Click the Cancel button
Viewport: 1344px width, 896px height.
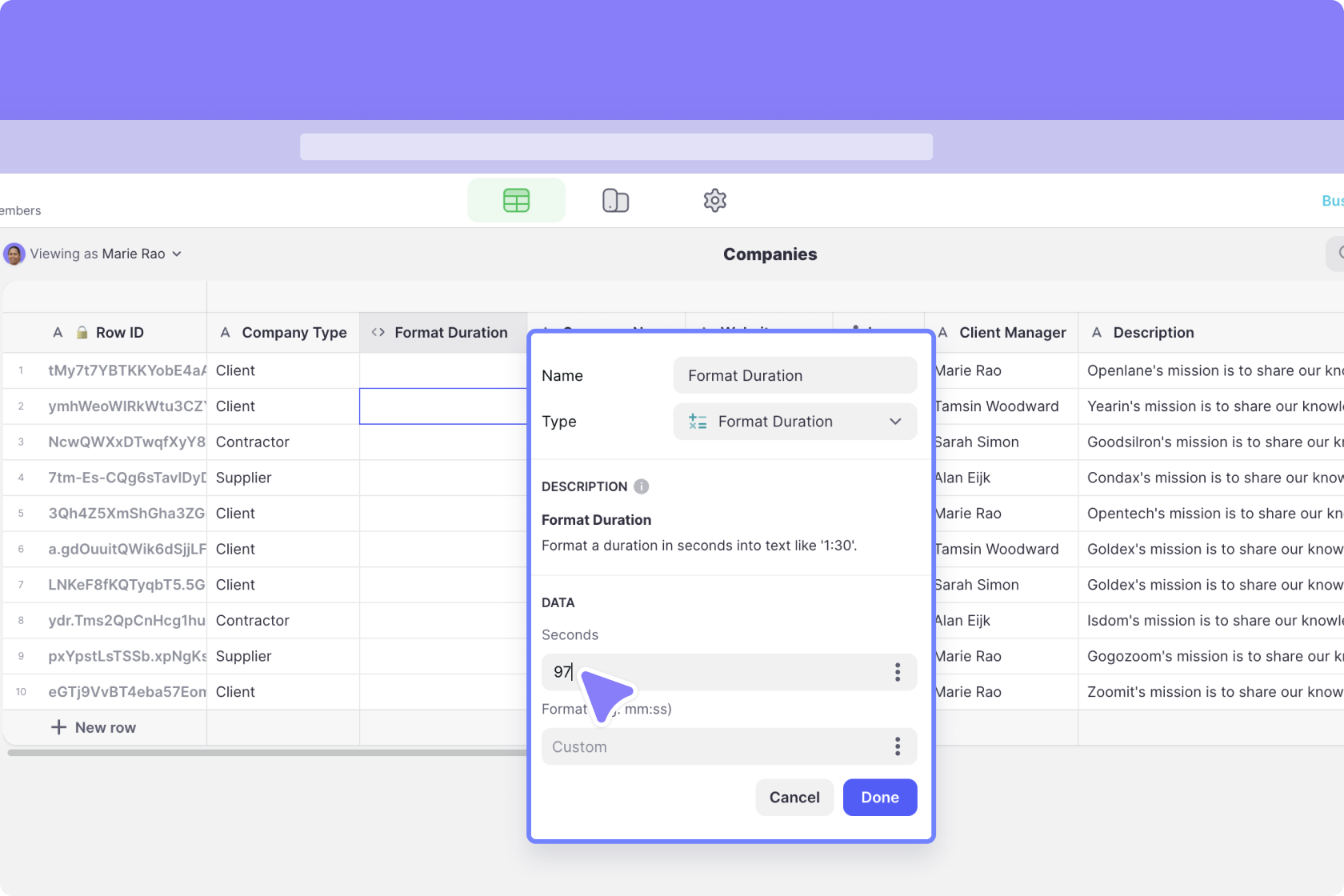[x=794, y=797]
